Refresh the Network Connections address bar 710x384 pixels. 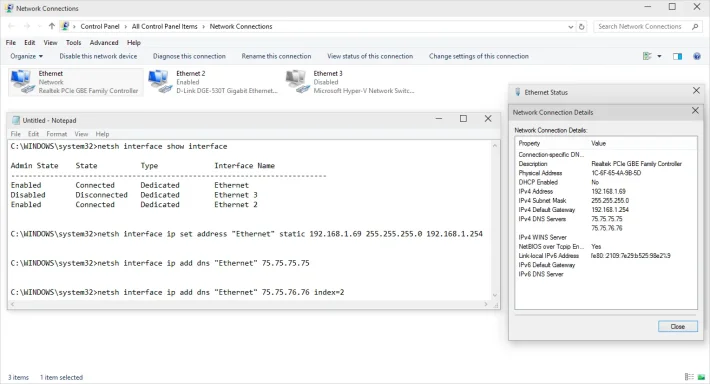tap(581, 27)
